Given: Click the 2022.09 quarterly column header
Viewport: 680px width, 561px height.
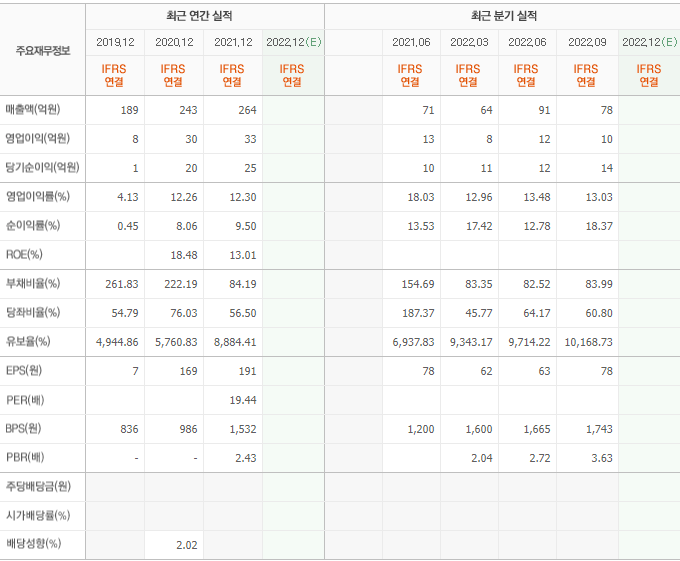Looking at the screenshot, I should [587, 42].
